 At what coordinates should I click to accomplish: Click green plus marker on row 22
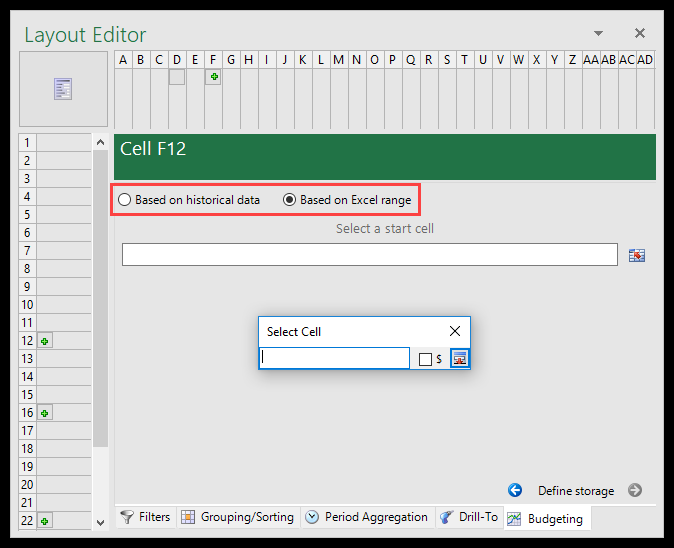45,521
